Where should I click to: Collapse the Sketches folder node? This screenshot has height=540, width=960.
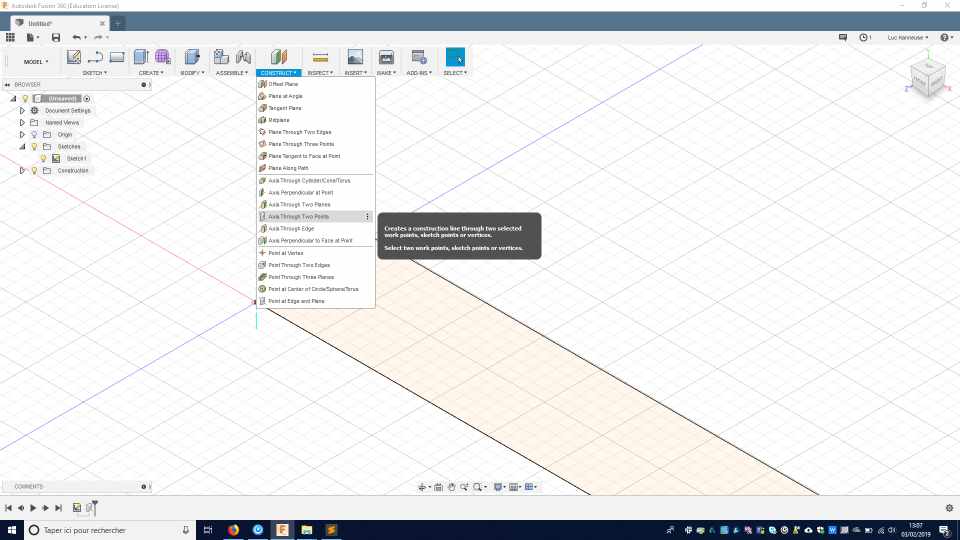(22, 147)
